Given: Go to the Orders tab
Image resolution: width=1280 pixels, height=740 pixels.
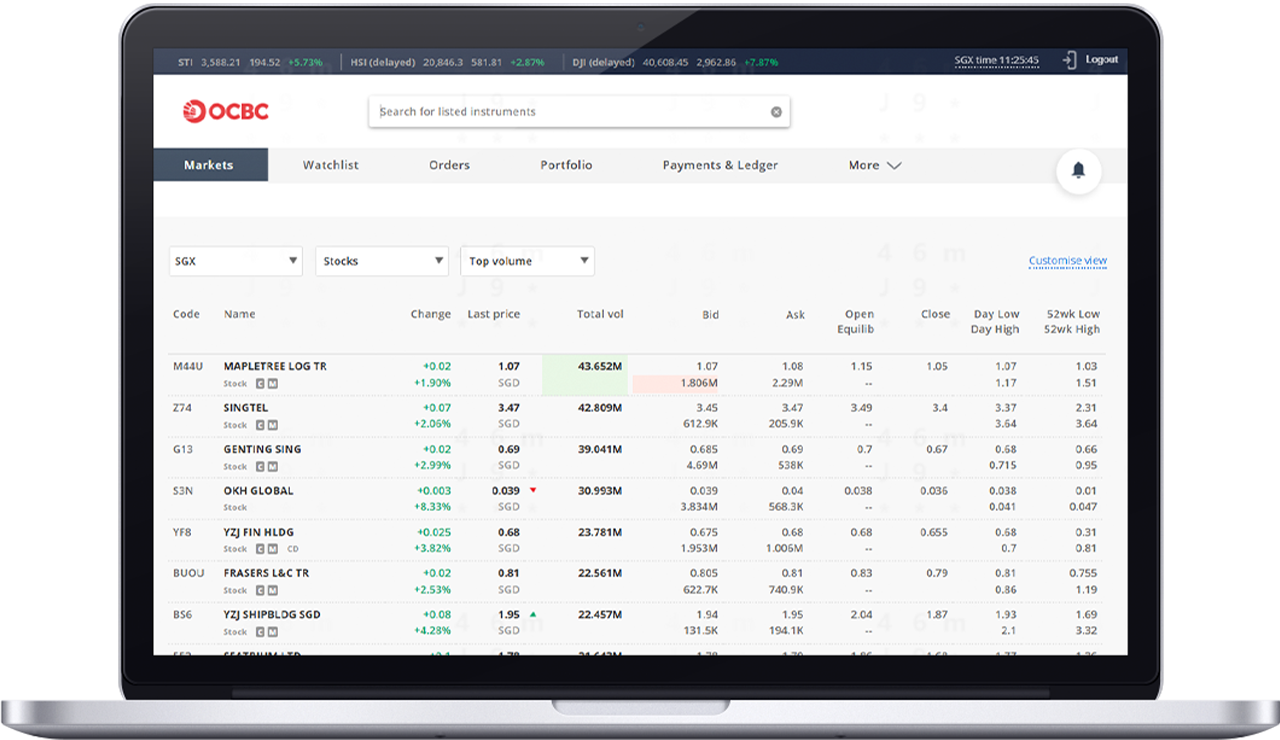Looking at the screenshot, I should pos(449,165).
